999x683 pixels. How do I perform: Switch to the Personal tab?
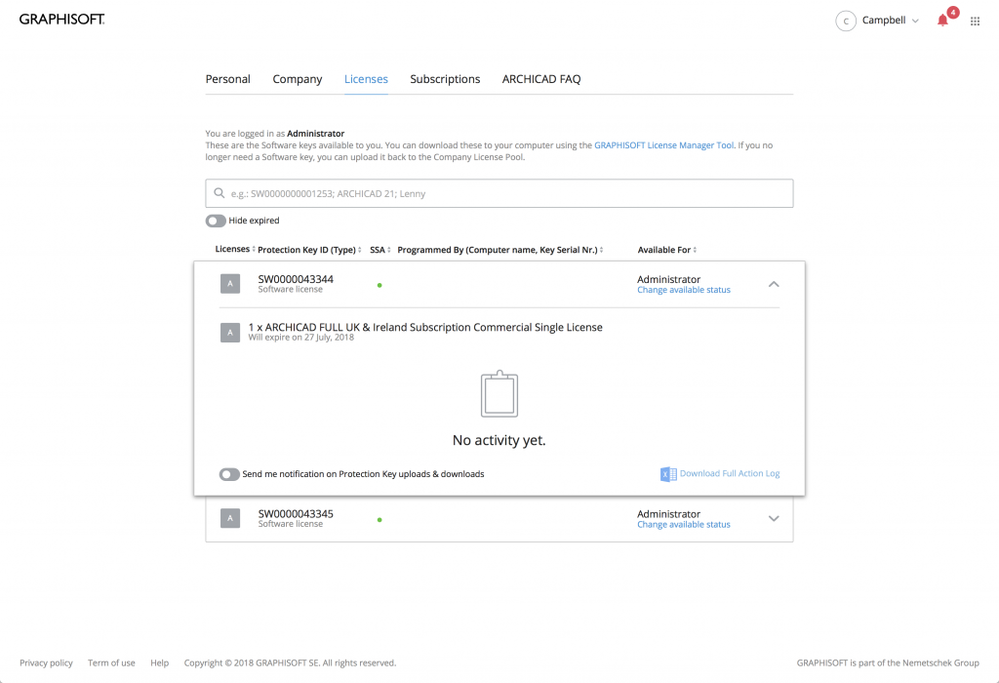227,79
